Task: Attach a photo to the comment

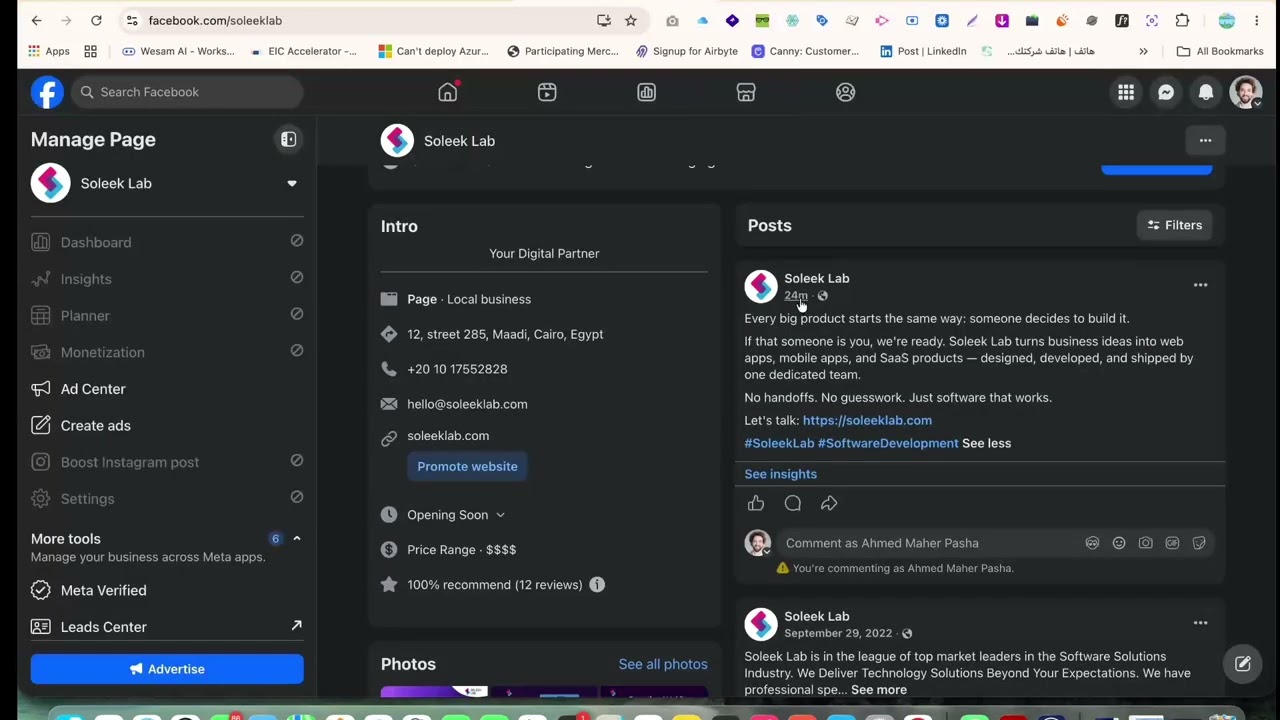Action: click(1146, 543)
